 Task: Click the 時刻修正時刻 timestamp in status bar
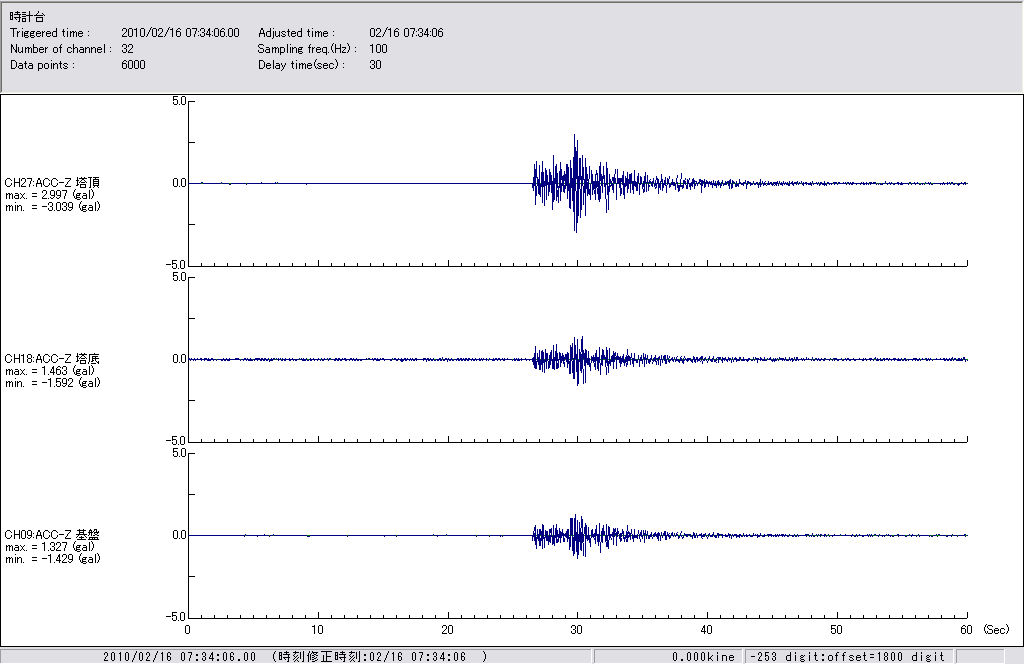pos(379,656)
